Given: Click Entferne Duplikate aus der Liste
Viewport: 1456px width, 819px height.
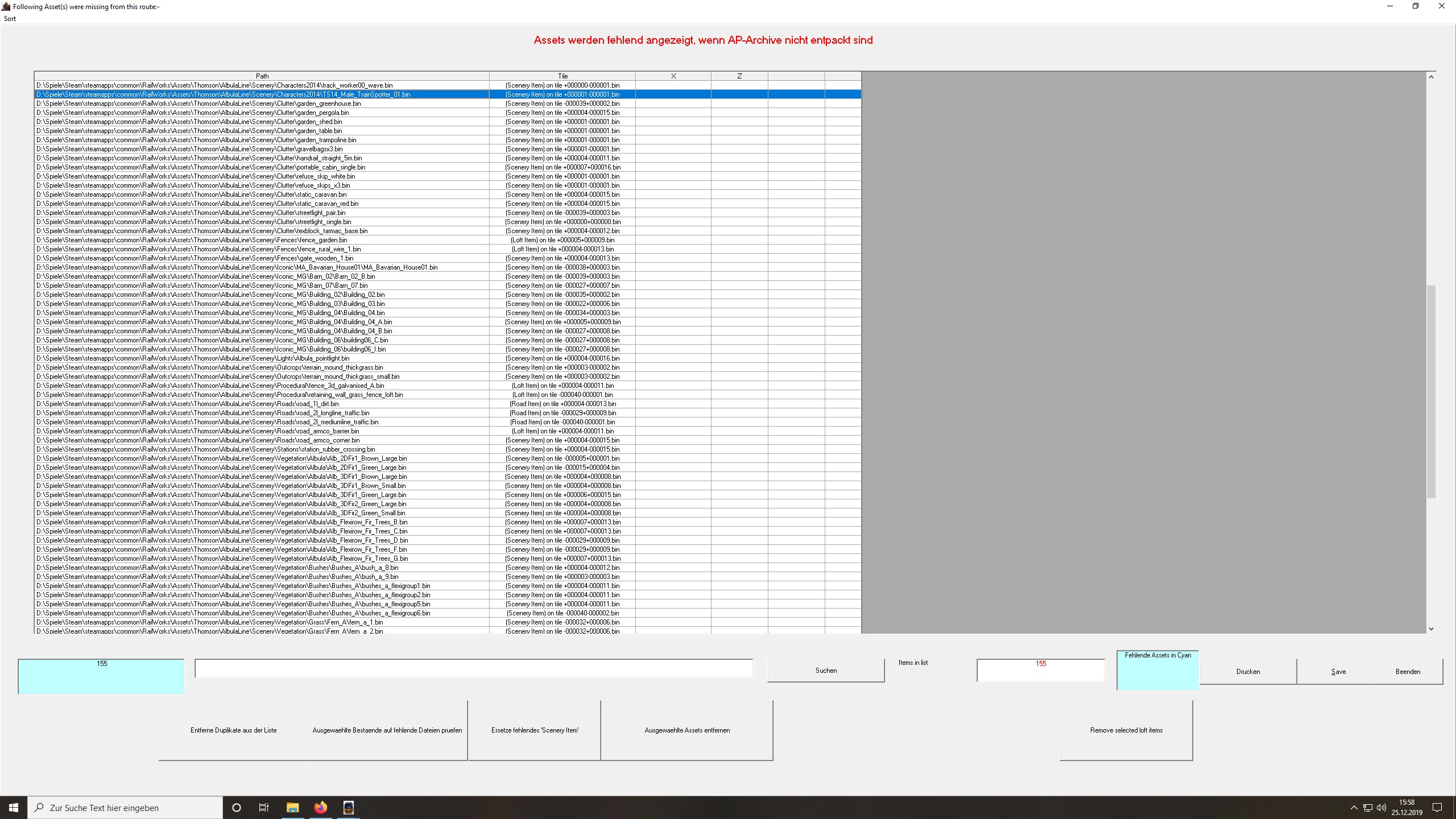Looking at the screenshot, I should (233, 730).
